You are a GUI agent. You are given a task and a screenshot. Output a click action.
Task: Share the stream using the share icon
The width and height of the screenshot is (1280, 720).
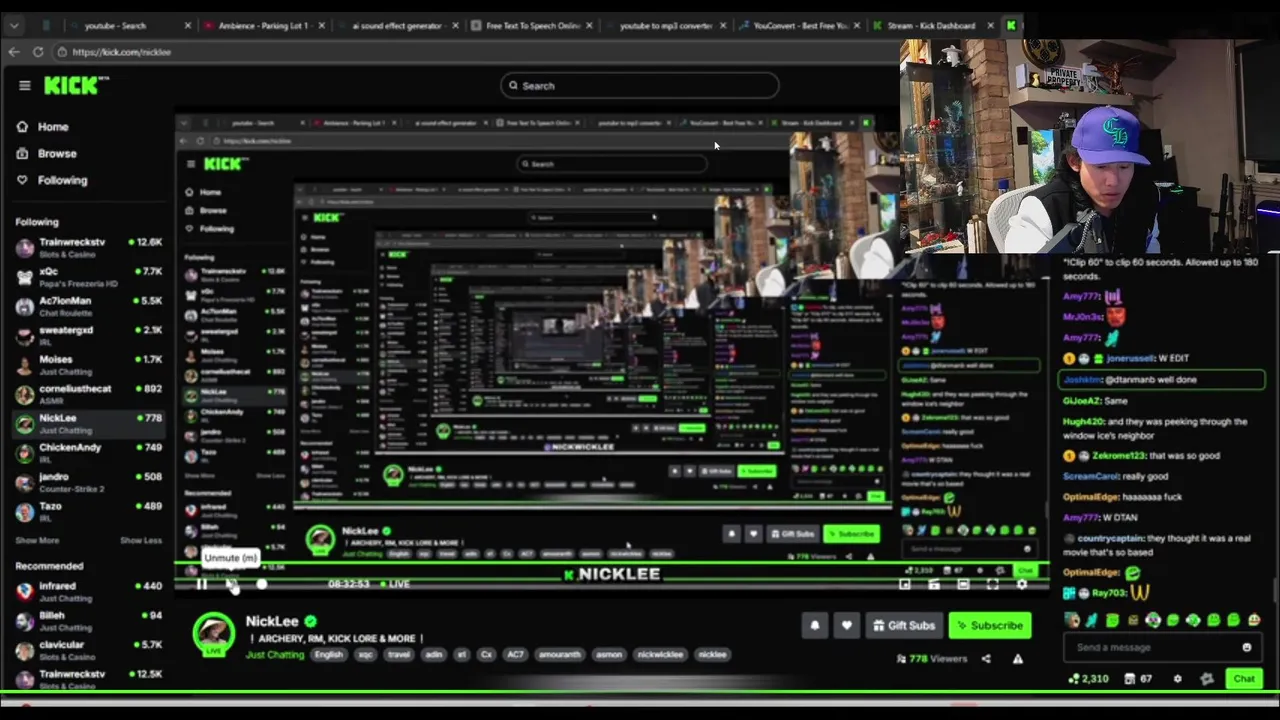(x=986, y=659)
